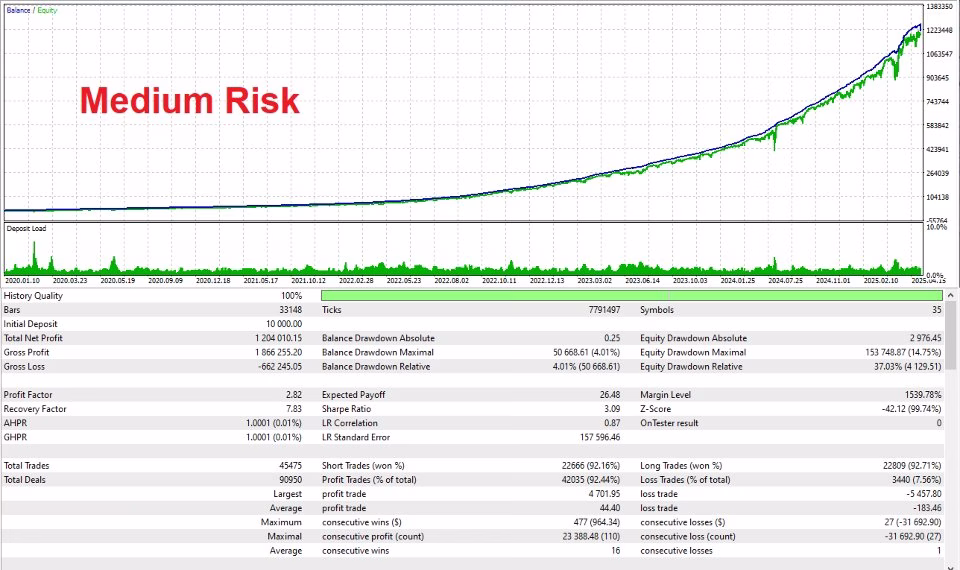Click the 2022.02.28 date on the time axis
The width and height of the screenshot is (960, 570).
[x=356, y=280]
